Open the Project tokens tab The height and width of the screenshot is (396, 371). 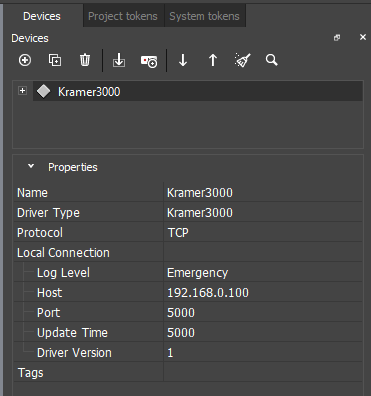point(123,16)
